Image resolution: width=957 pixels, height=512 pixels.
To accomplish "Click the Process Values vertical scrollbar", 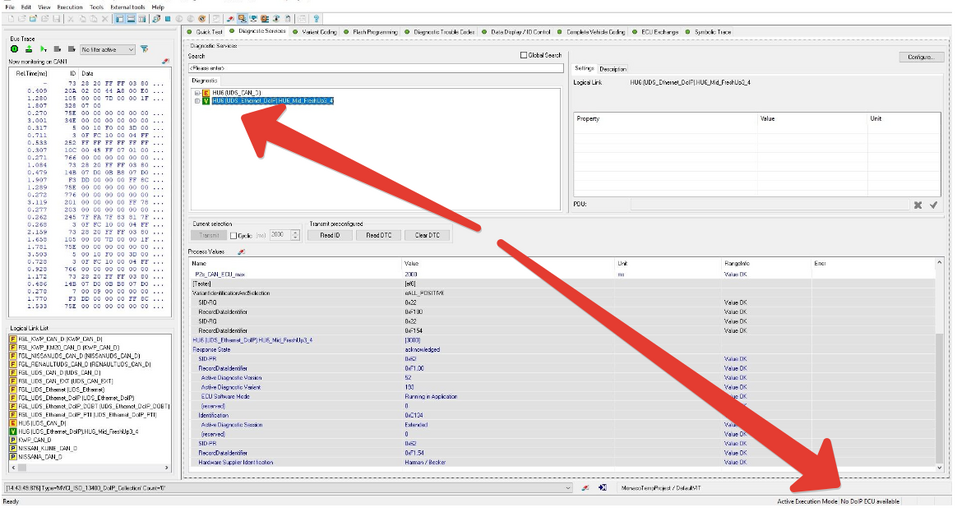I will click(939, 364).
